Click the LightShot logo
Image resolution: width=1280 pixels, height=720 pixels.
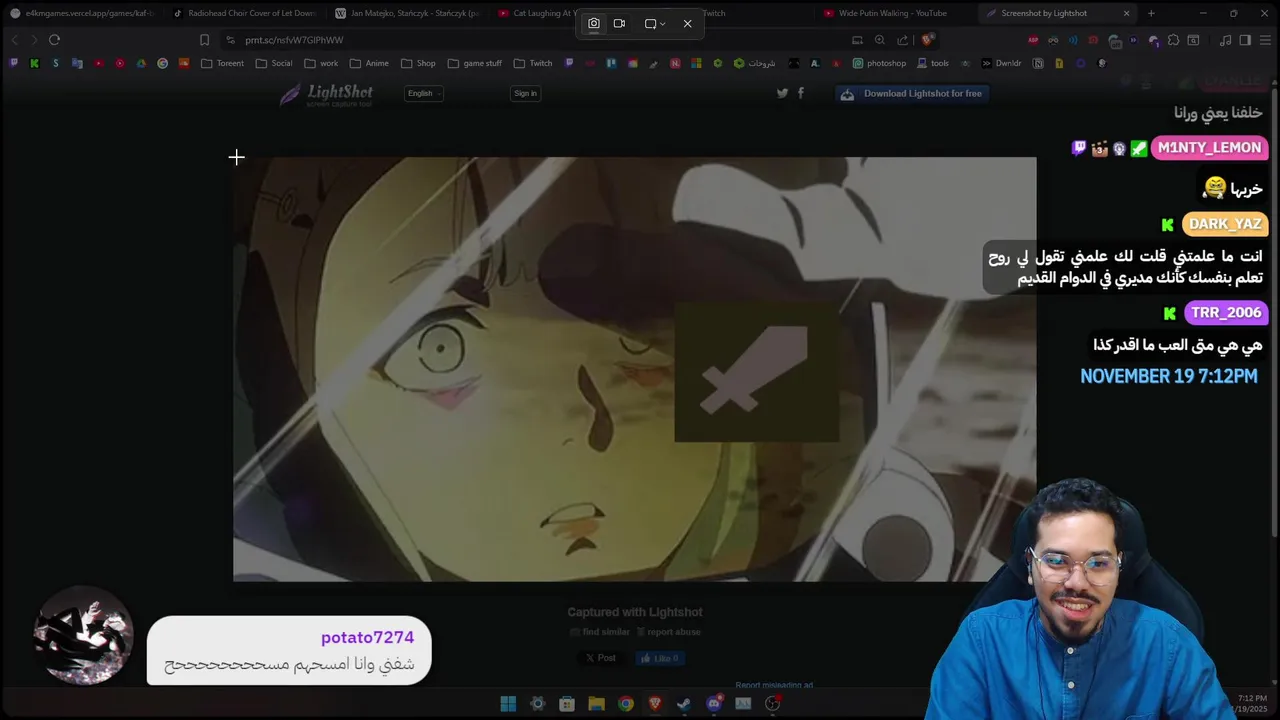tap(326, 94)
